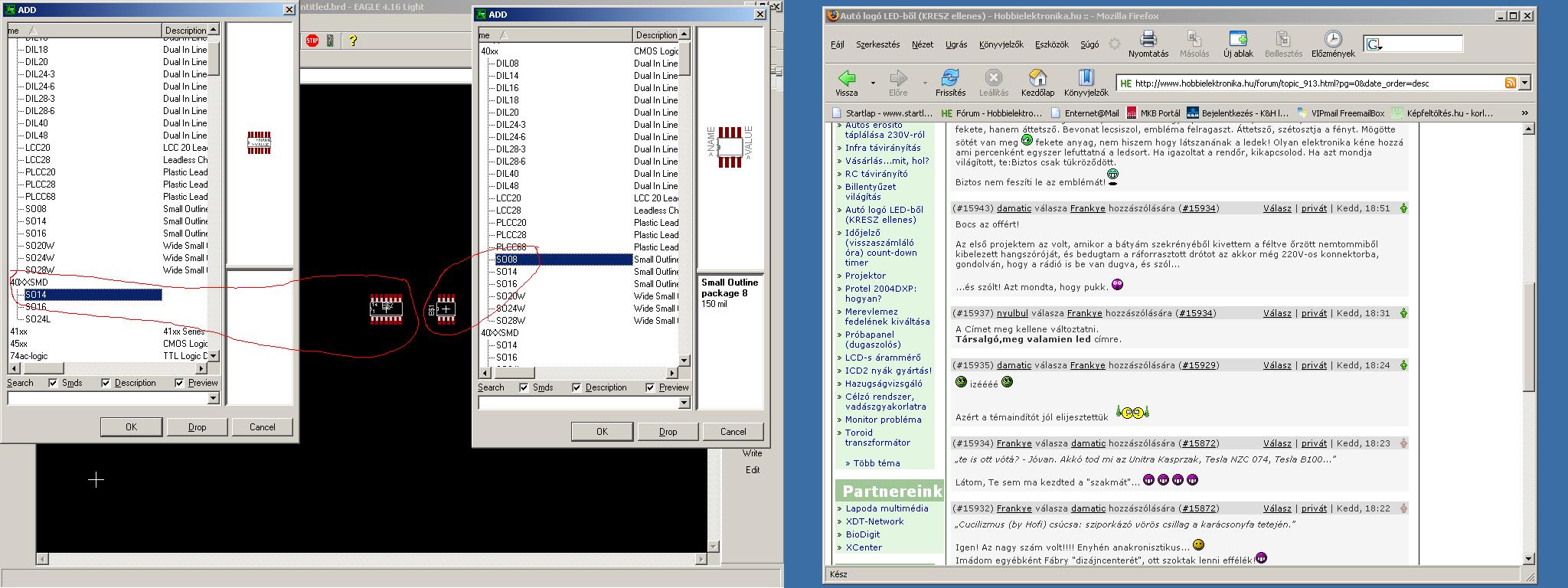The image size is (1568, 588).
Task: Click the Firefox Google search box
Action: pyautogui.click(x=1421, y=44)
